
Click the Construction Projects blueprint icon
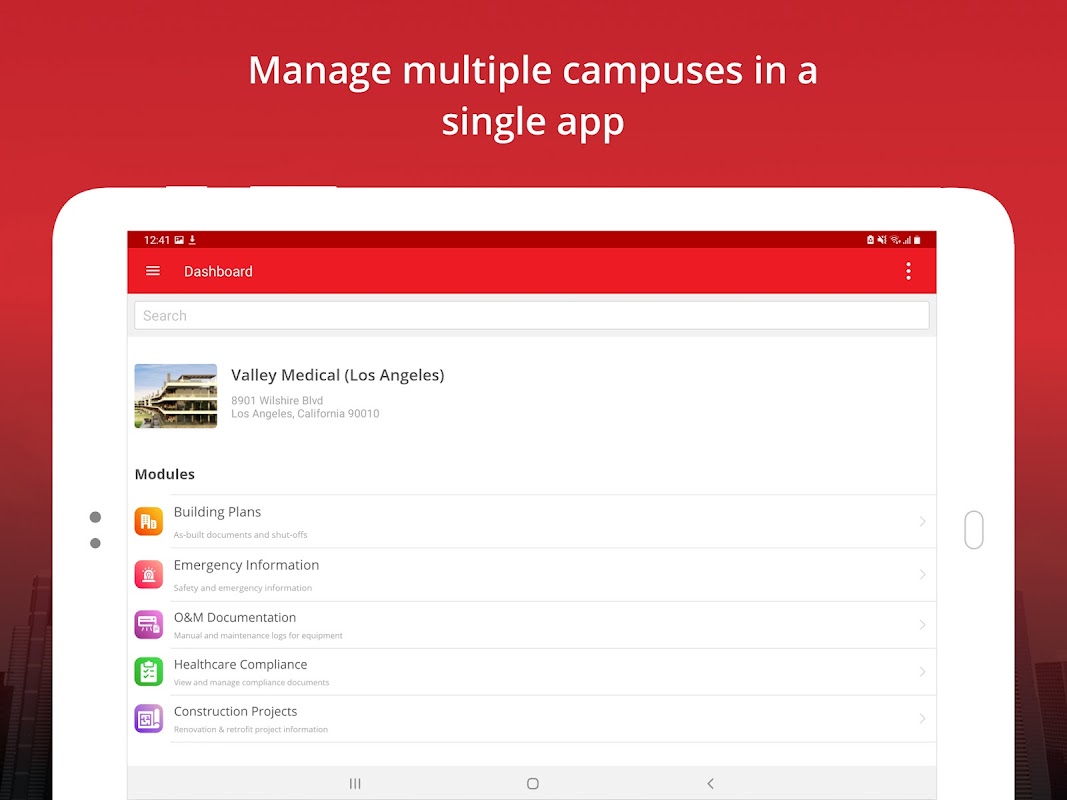(148, 718)
